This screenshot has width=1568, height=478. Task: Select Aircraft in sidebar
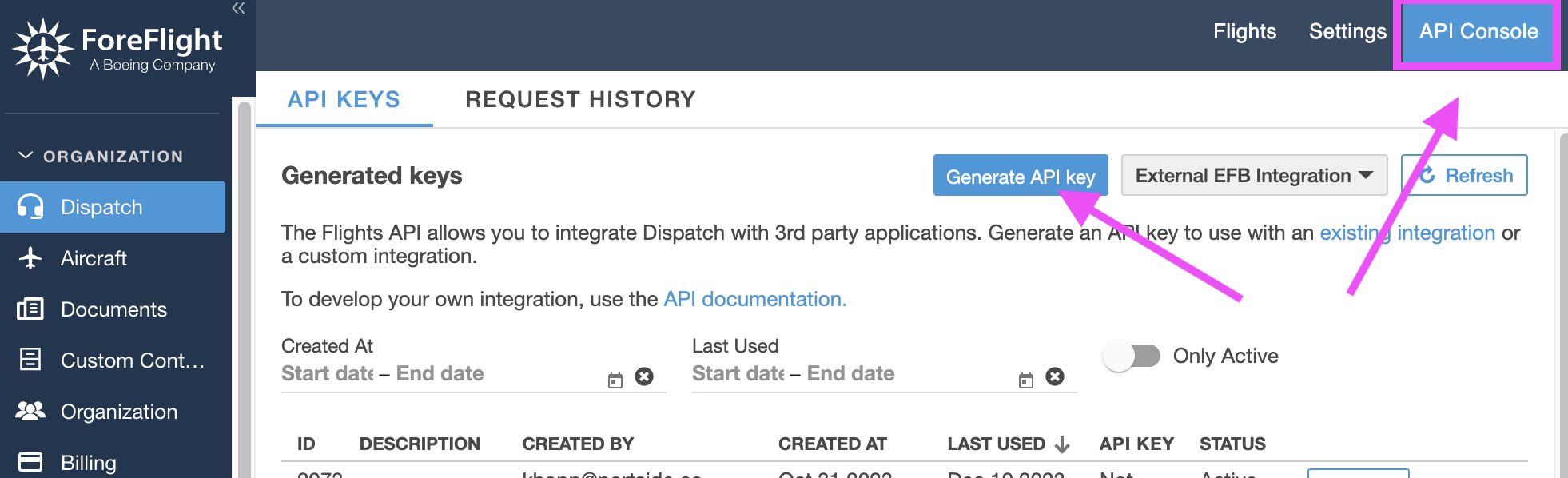tap(113, 258)
